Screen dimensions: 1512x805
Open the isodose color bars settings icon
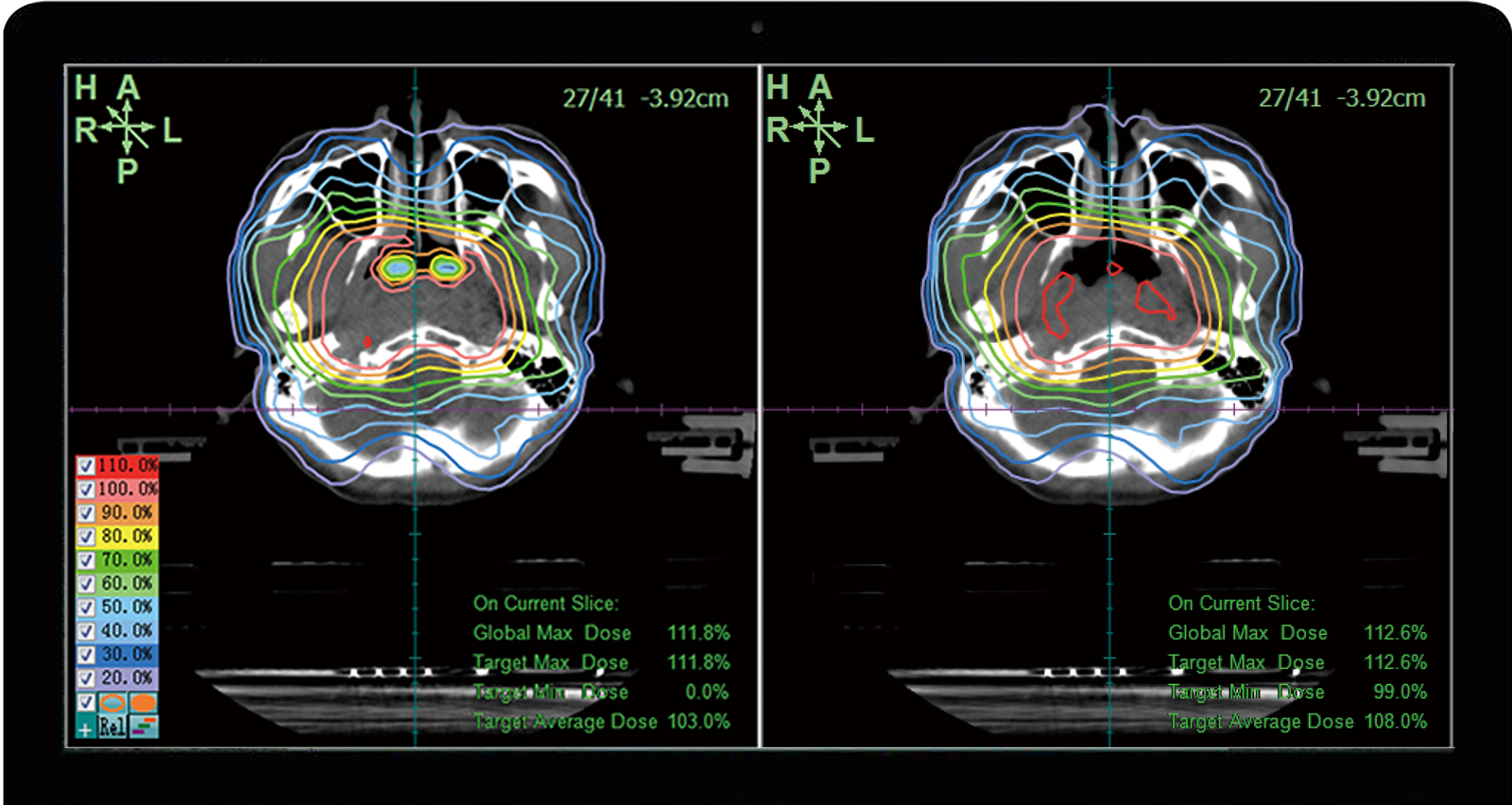pyautogui.click(x=144, y=727)
